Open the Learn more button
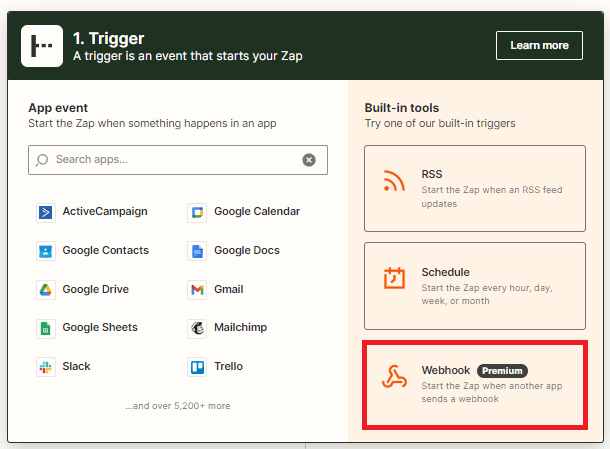This screenshot has width=610, height=449. tap(539, 46)
